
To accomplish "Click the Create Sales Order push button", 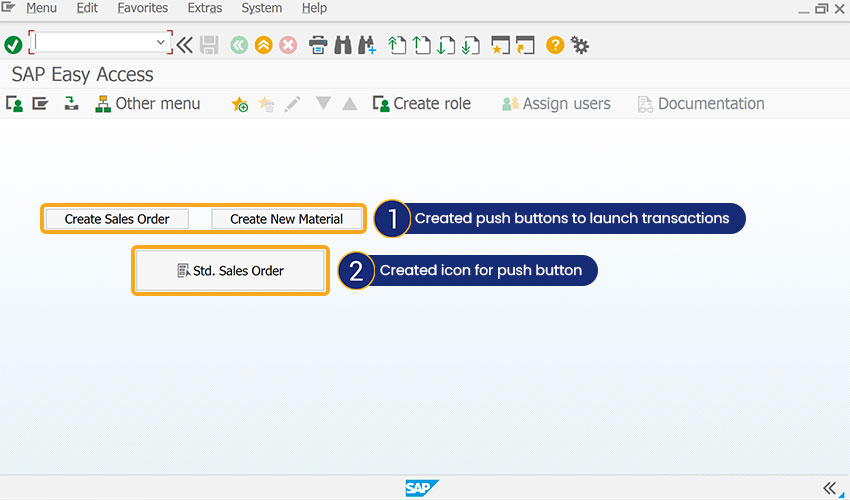I will click(x=117, y=219).
